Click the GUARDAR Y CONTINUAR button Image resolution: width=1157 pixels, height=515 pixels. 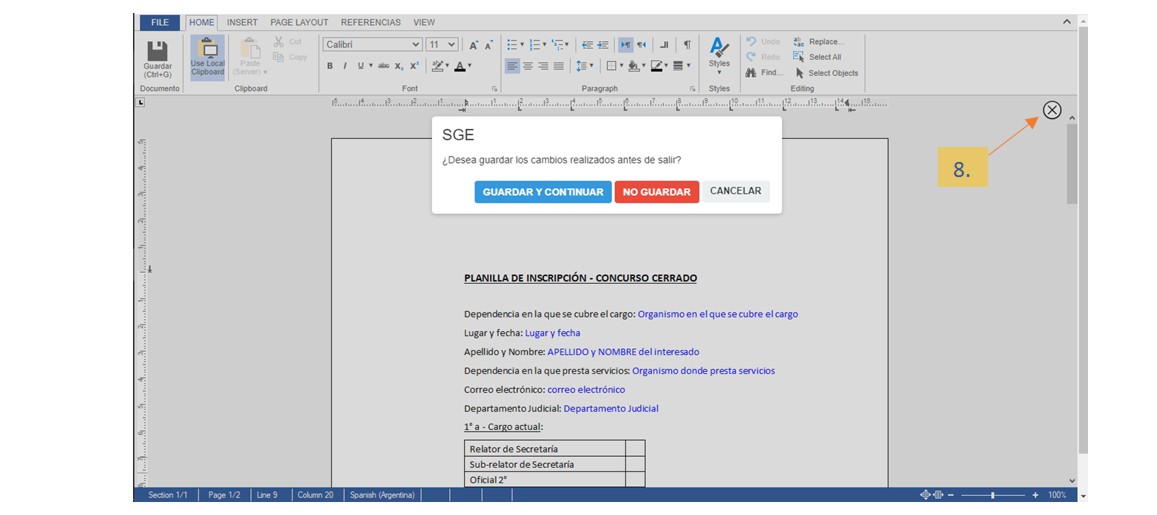click(x=542, y=192)
